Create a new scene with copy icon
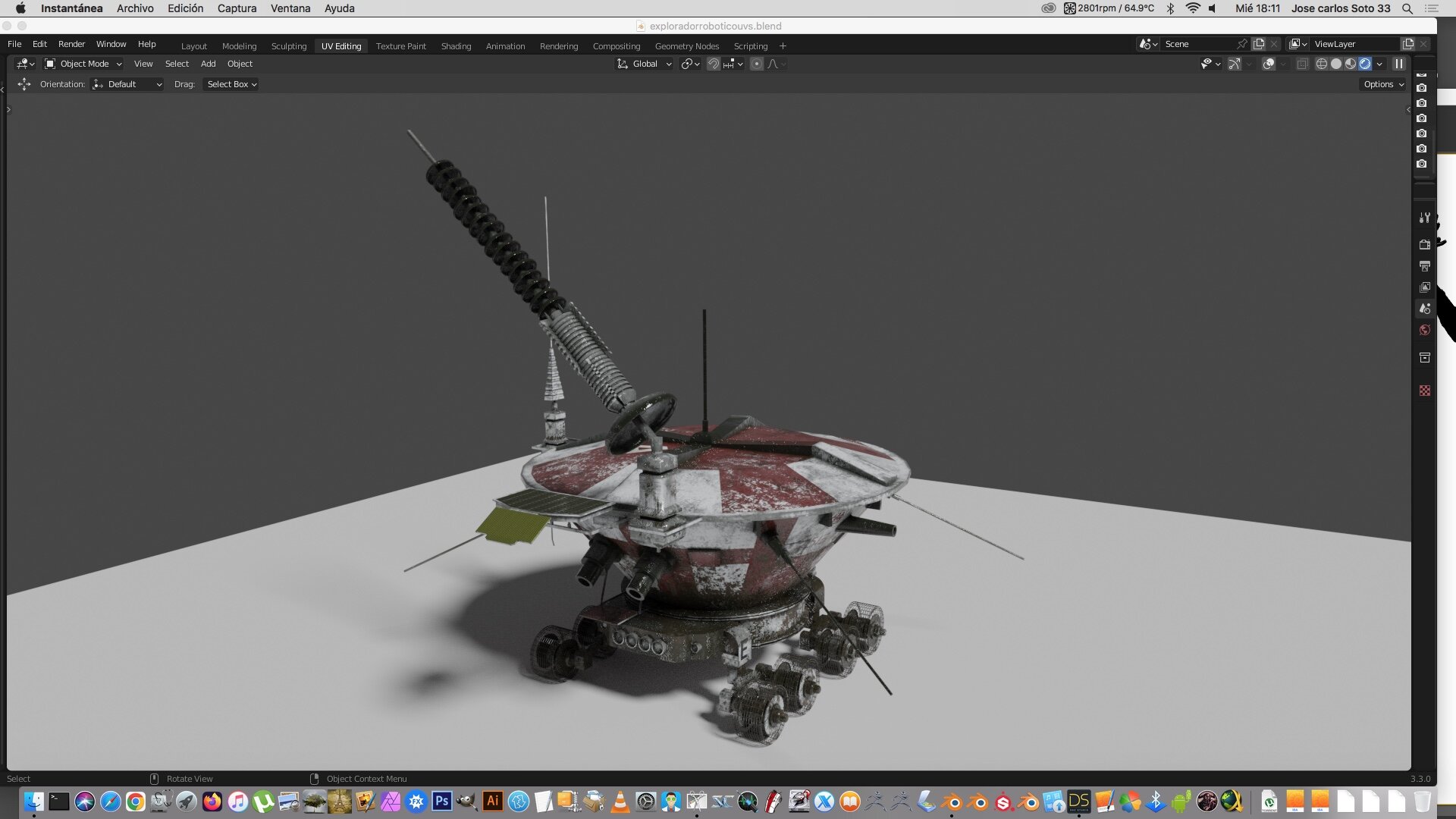 (x=1259, y=44)
